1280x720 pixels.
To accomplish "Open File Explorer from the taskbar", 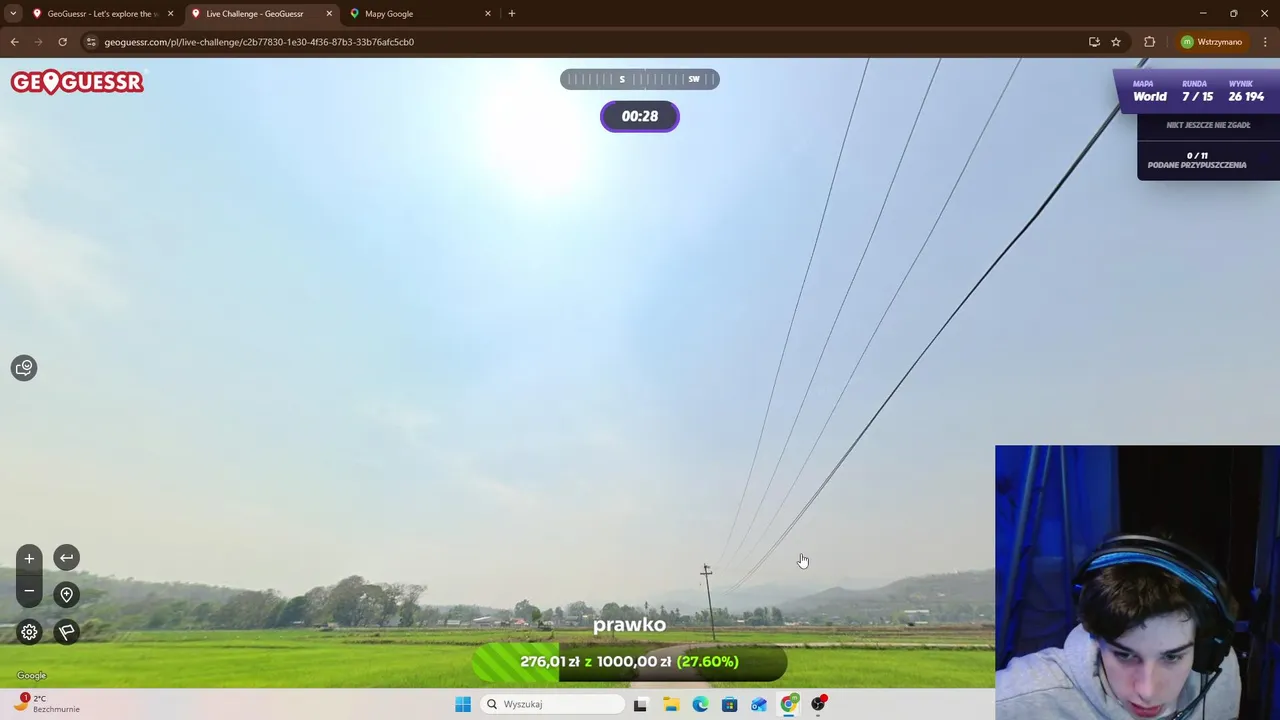I will click(x=671, y=704).
